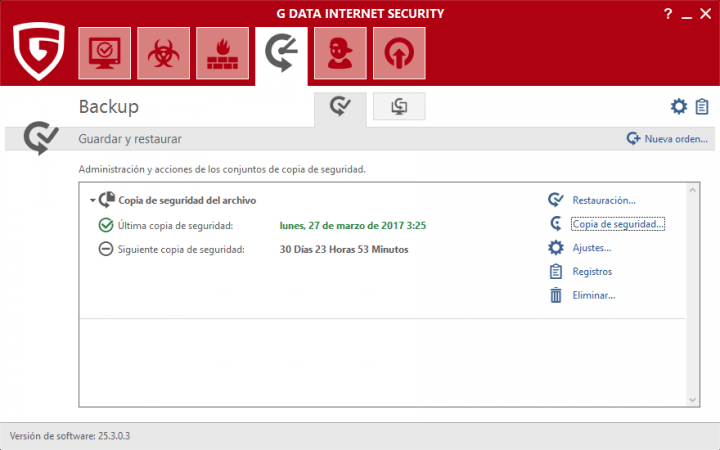Image resolution: width=720 pixels, height=450 pixels.
Task: Click the G DATA shield logo
Action: coord(39,51)
